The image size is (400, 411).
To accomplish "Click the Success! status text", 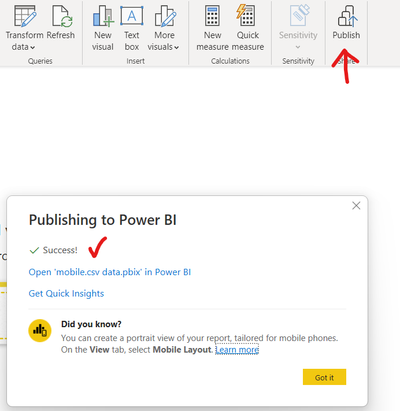I will (60, 250).
